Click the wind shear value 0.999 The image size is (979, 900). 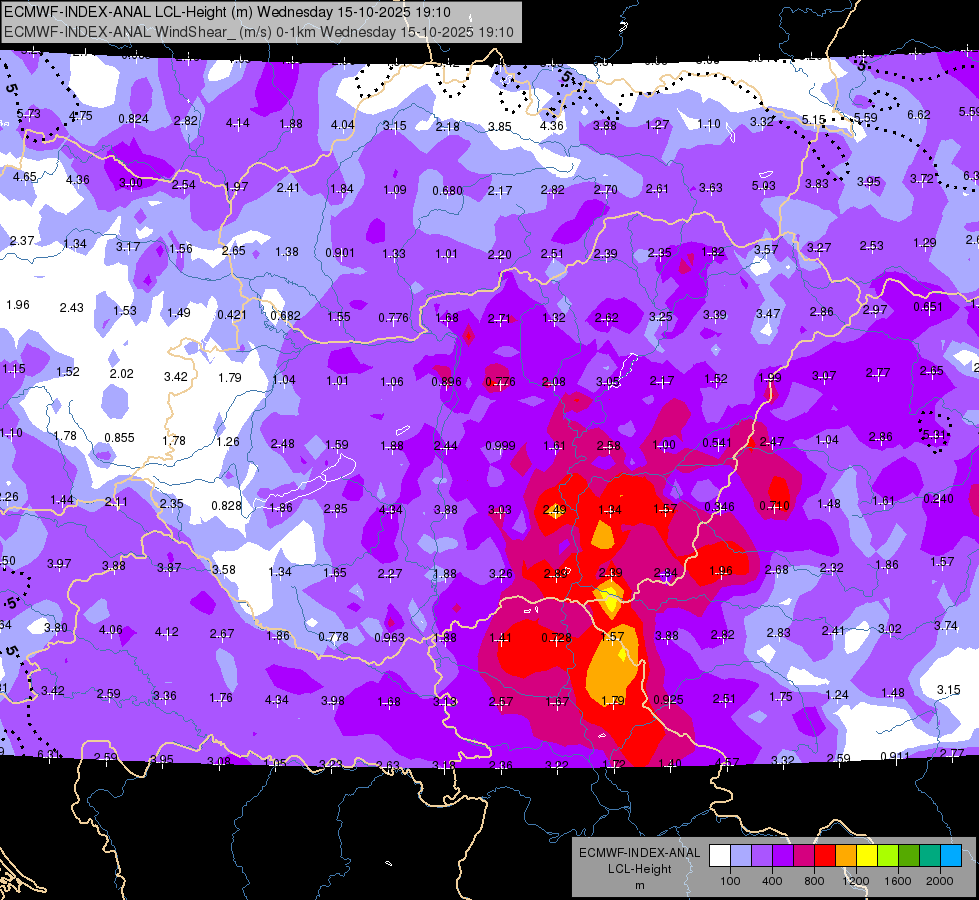(500, 445)
